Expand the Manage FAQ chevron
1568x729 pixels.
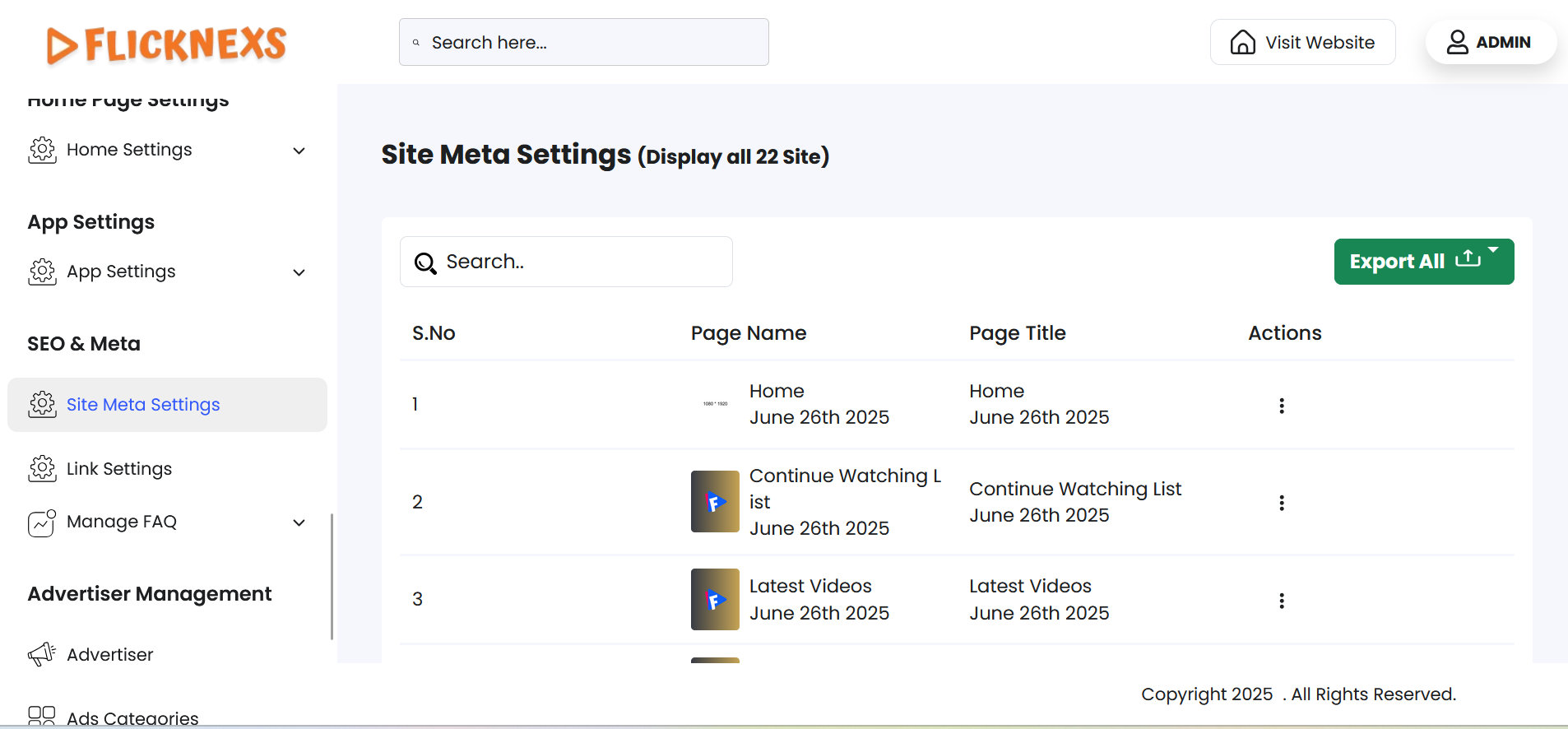pyautogui.click(x=299, y=522)
